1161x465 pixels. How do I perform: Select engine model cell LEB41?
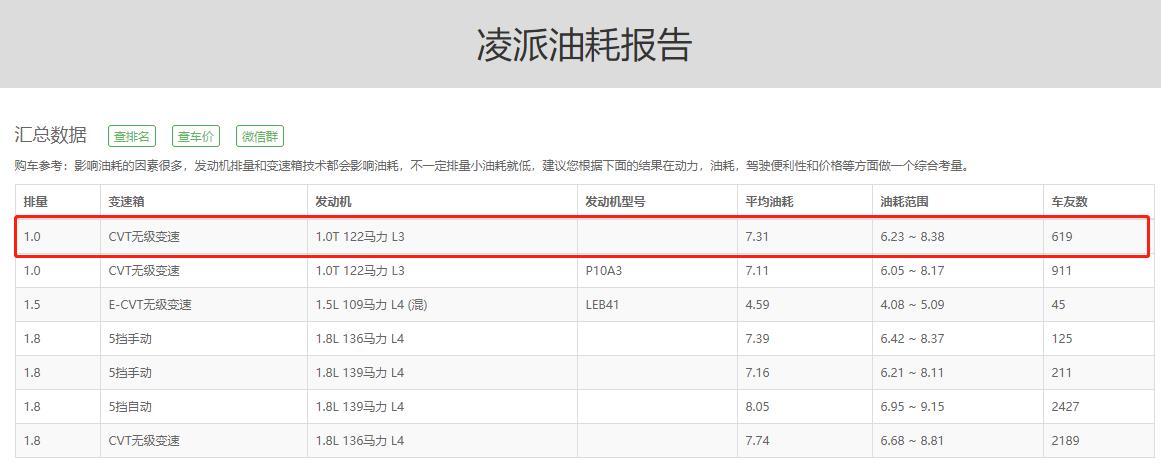point(602,305)
